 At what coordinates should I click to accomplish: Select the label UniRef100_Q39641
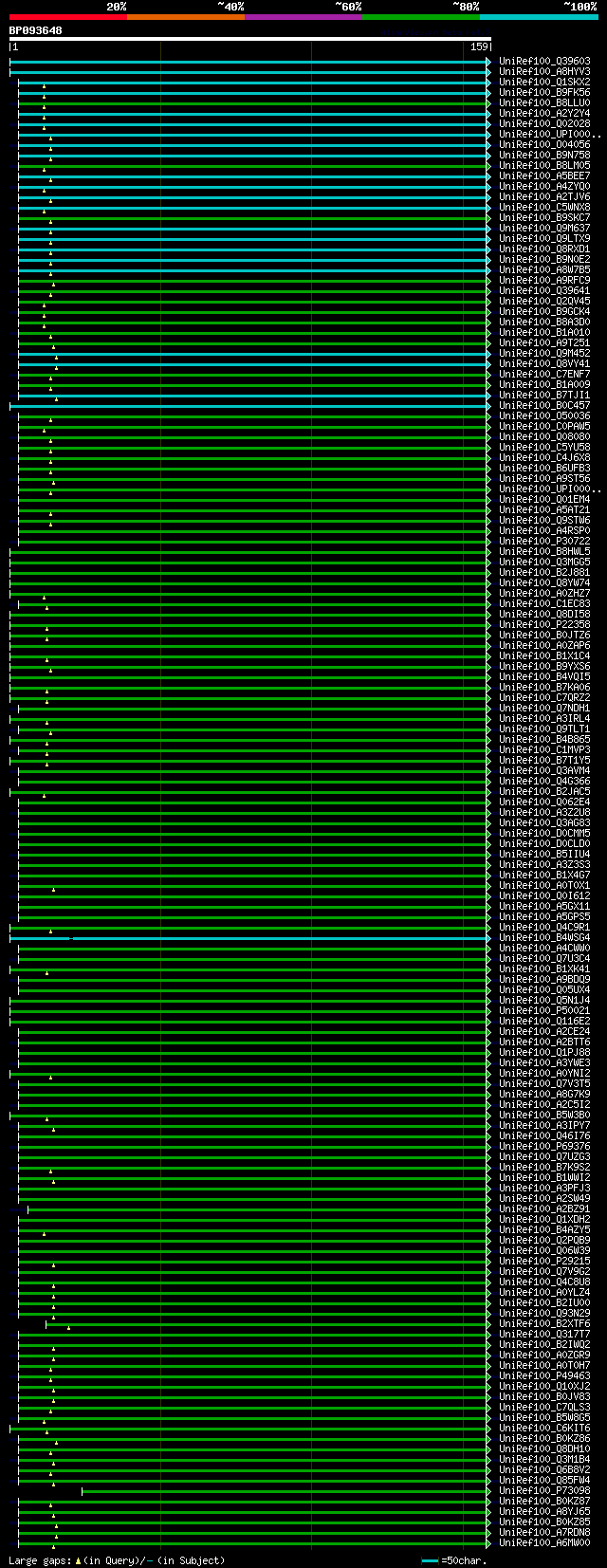click(544, 290)
